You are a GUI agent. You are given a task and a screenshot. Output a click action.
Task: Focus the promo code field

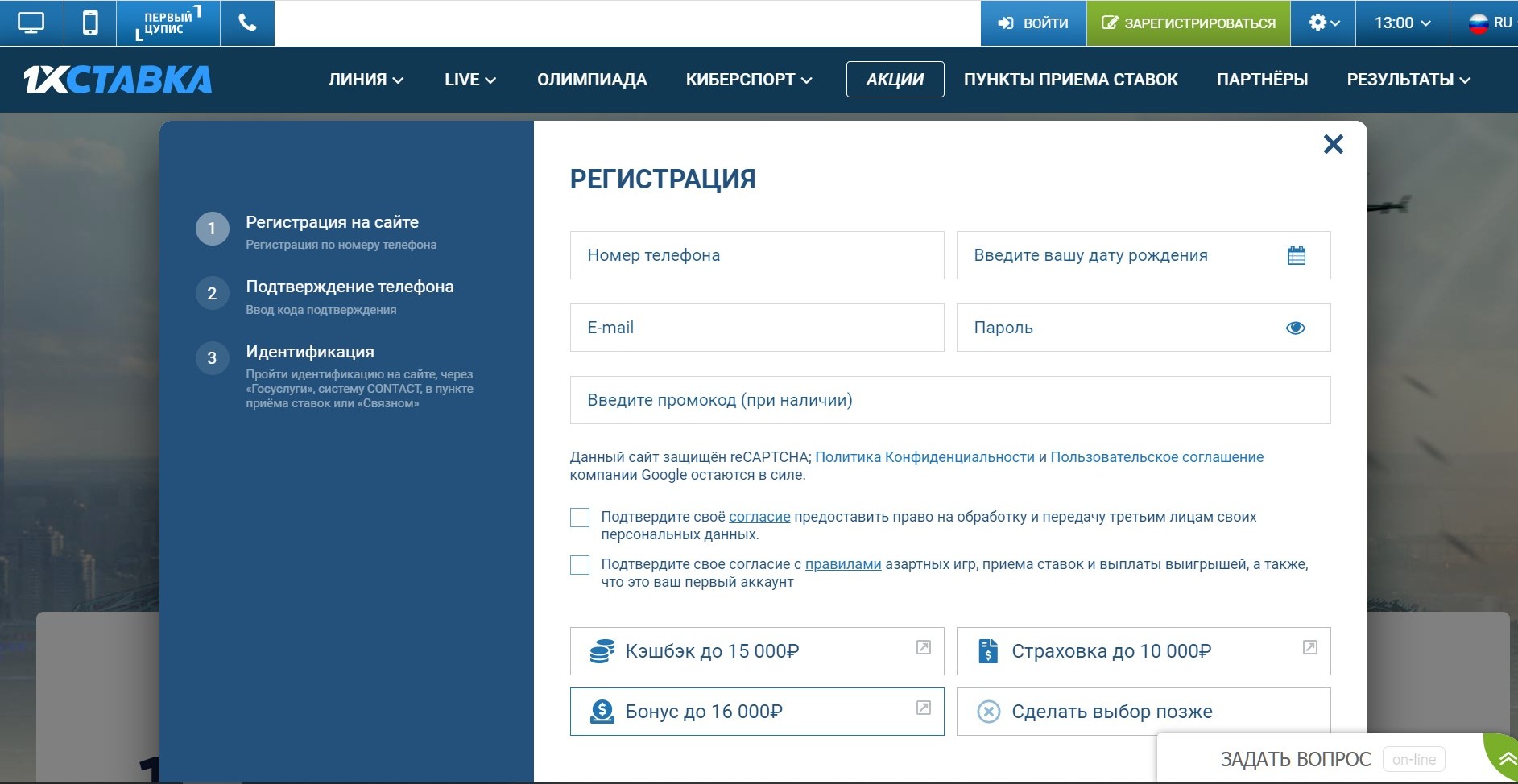pos(950,400)
